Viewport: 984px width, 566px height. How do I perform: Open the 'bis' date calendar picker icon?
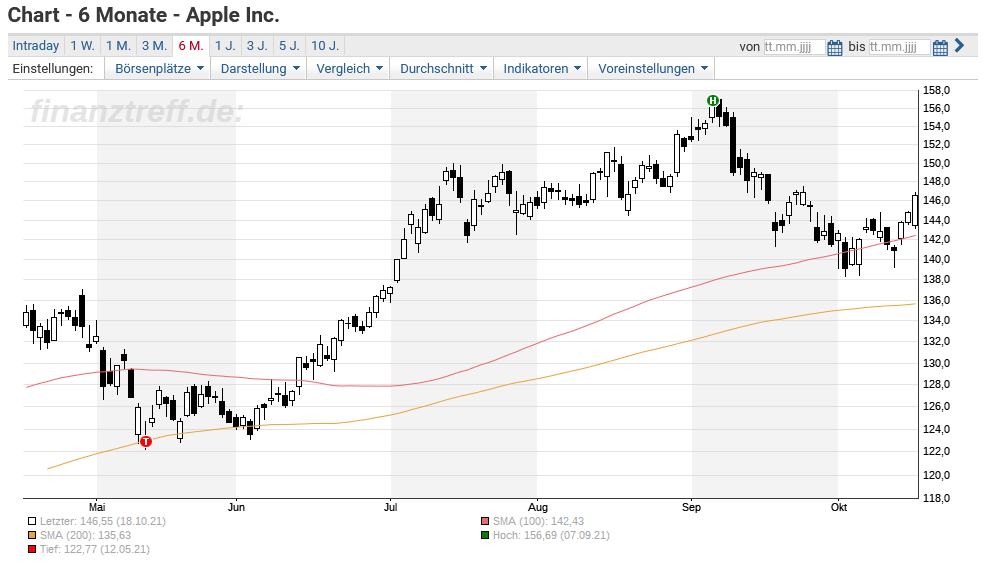(940, 47)
